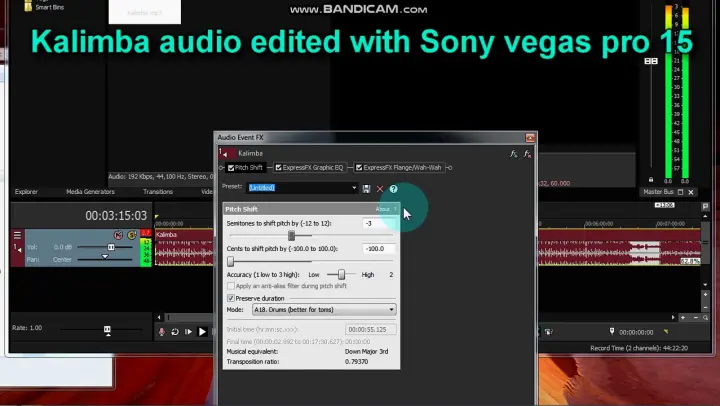
Task: Uncheck Preserve duration checkbox
Action: click(x=231, y=298)
